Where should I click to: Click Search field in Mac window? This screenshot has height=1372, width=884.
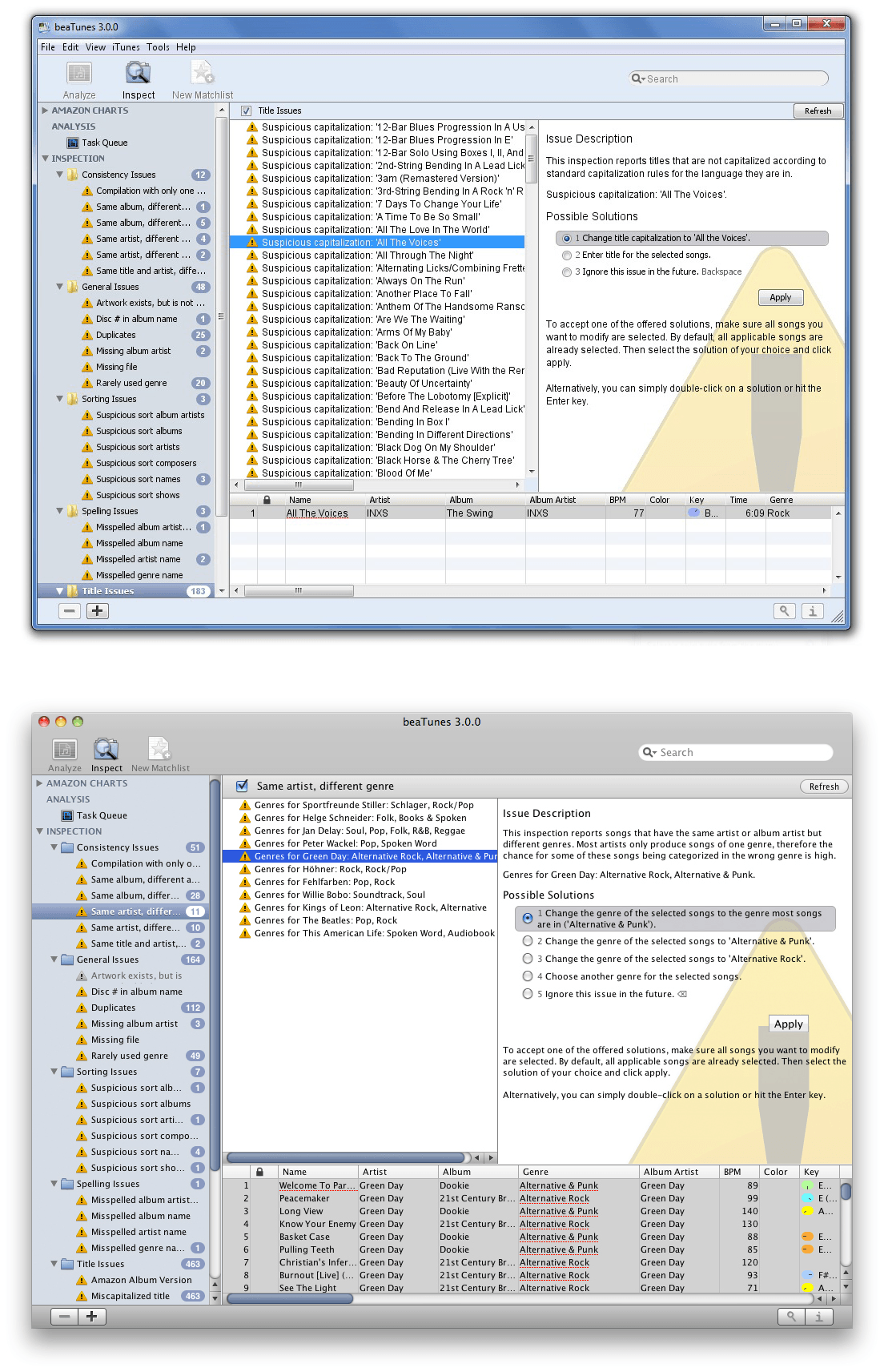coord(737,752)
